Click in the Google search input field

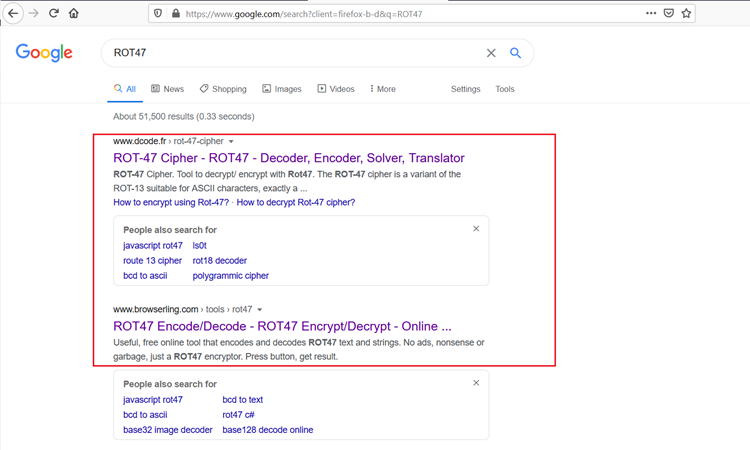coord(290,53)
